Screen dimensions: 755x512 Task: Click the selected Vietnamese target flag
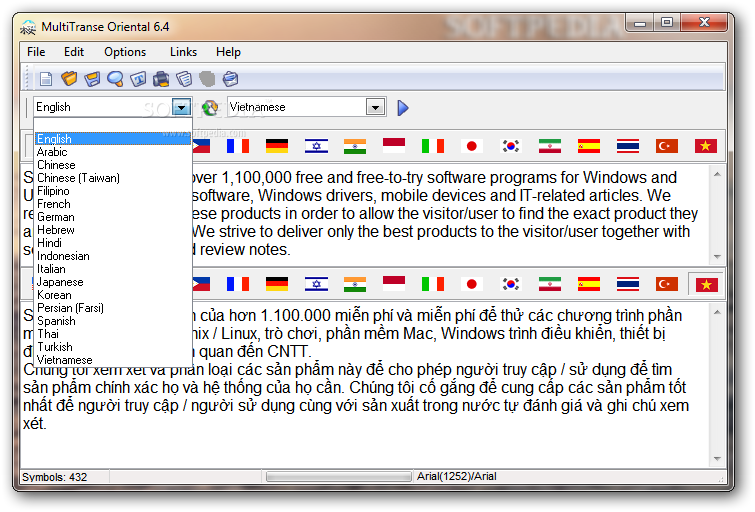706,285
